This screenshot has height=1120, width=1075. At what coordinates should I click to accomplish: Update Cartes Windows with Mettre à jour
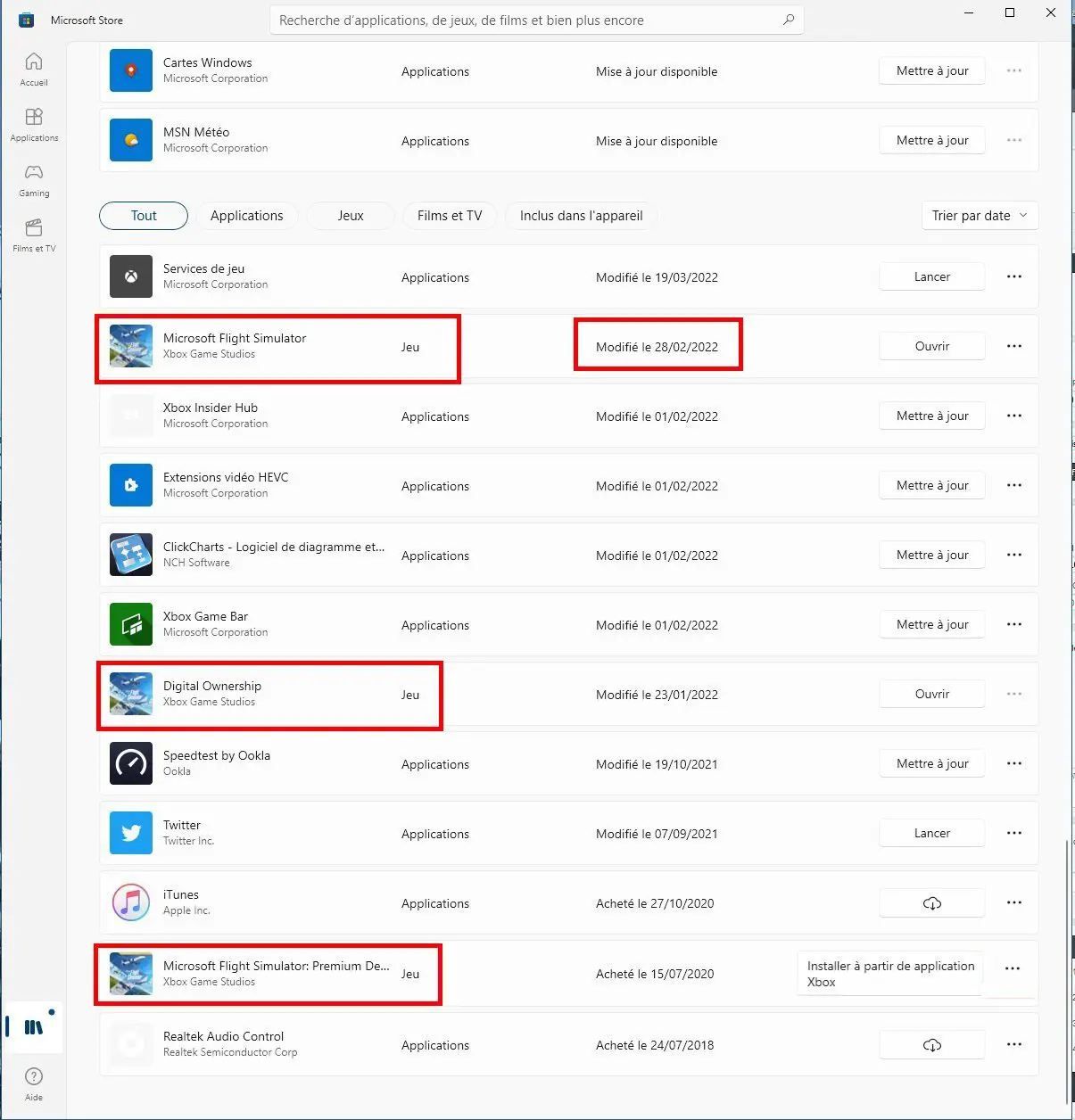pyautogui.click(x=932, y=70)
